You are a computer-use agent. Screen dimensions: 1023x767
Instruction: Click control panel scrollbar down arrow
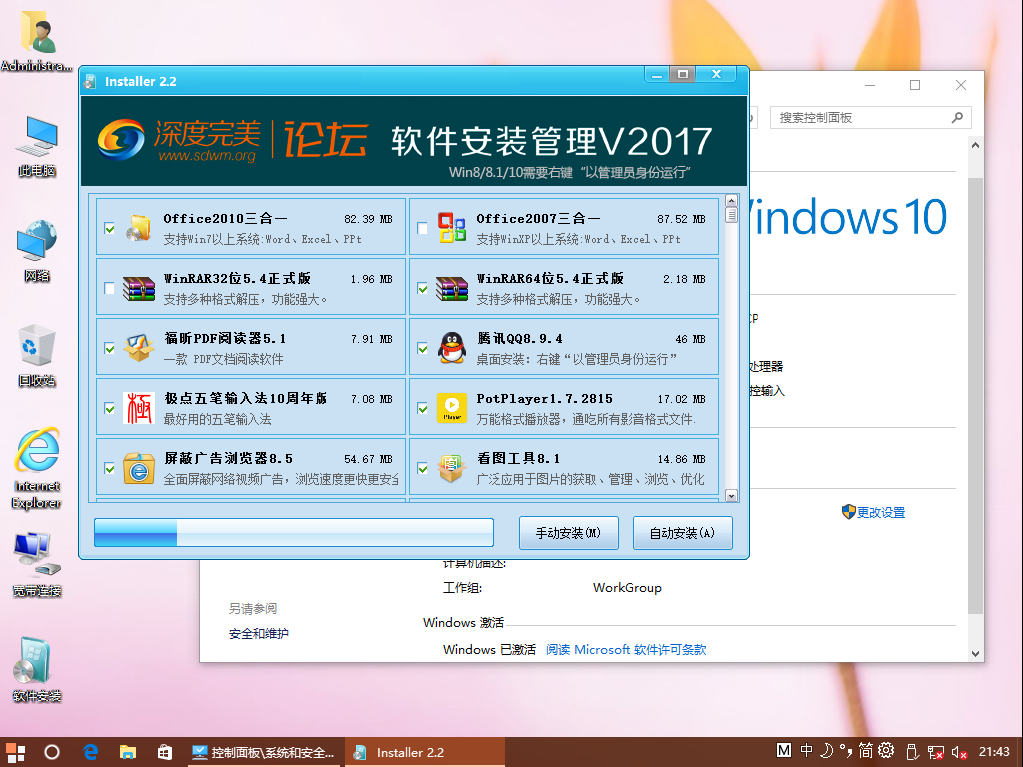pyautogui.click(x=975, y=654)
